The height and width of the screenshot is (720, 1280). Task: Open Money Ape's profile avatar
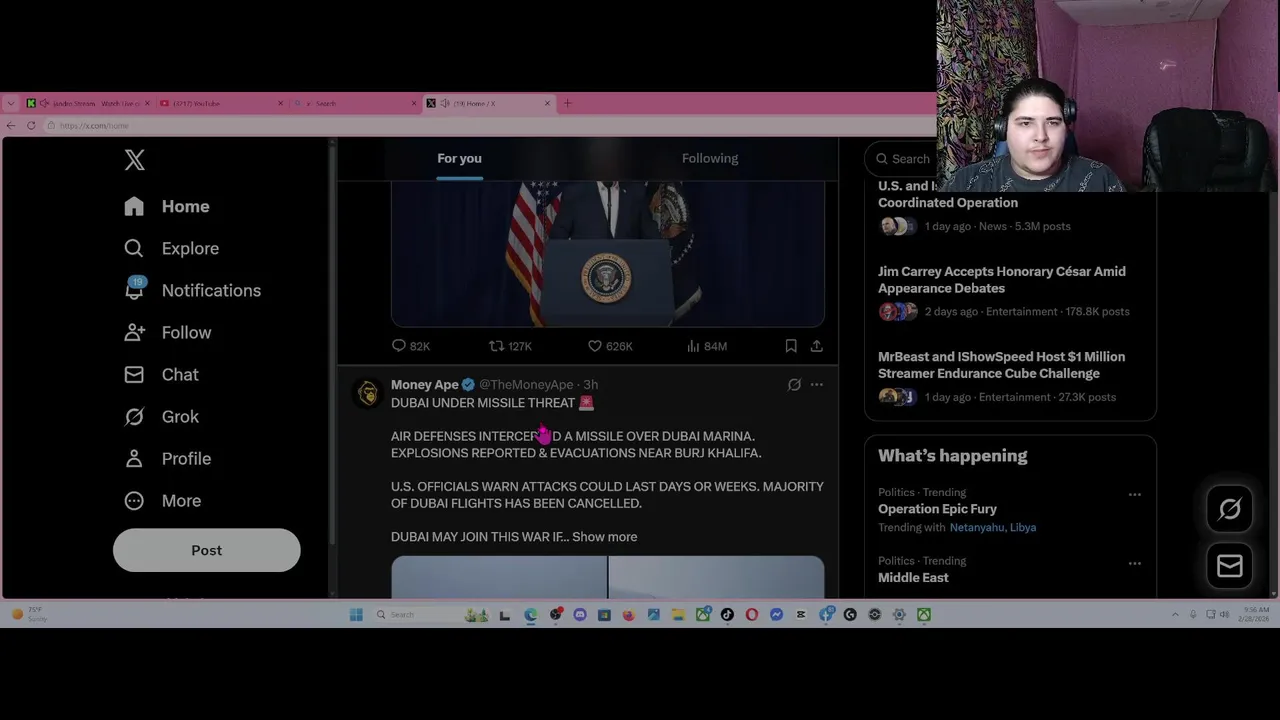(368, 392)
